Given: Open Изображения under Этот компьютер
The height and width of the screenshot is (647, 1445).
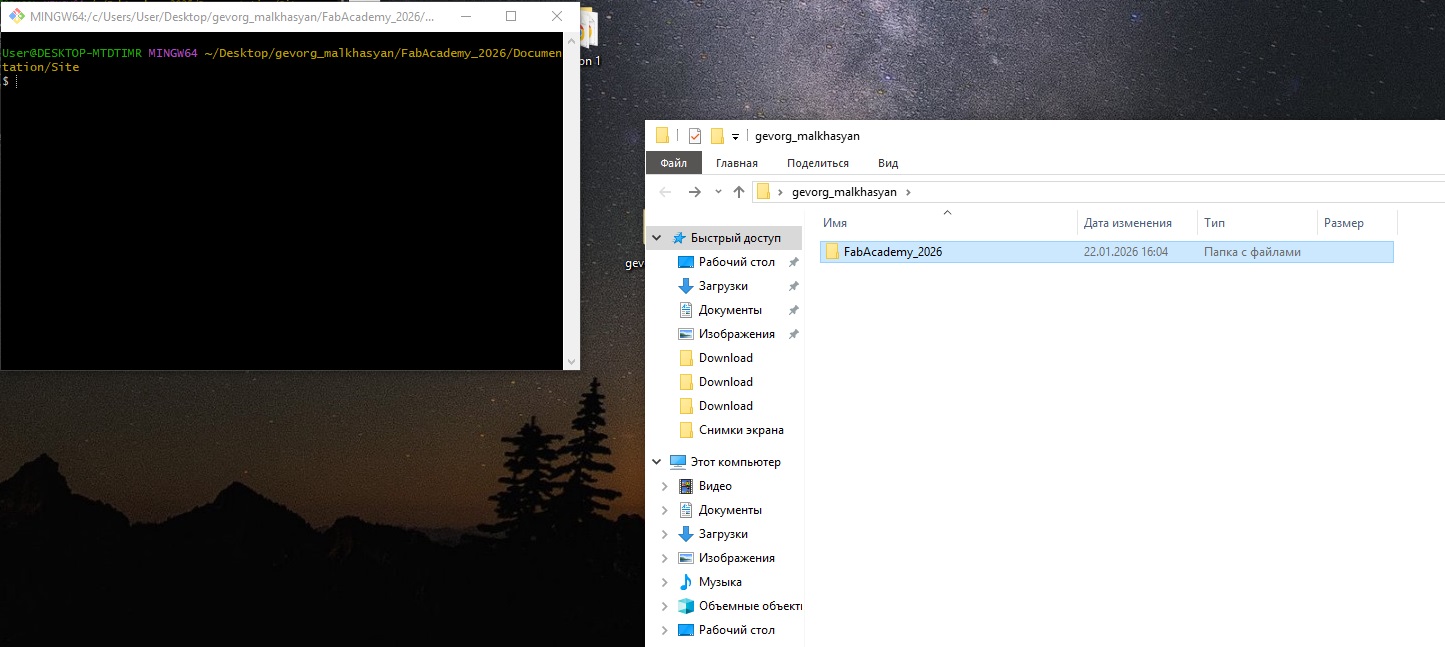Looking at the screenshot, I should [x=737, y=558].
